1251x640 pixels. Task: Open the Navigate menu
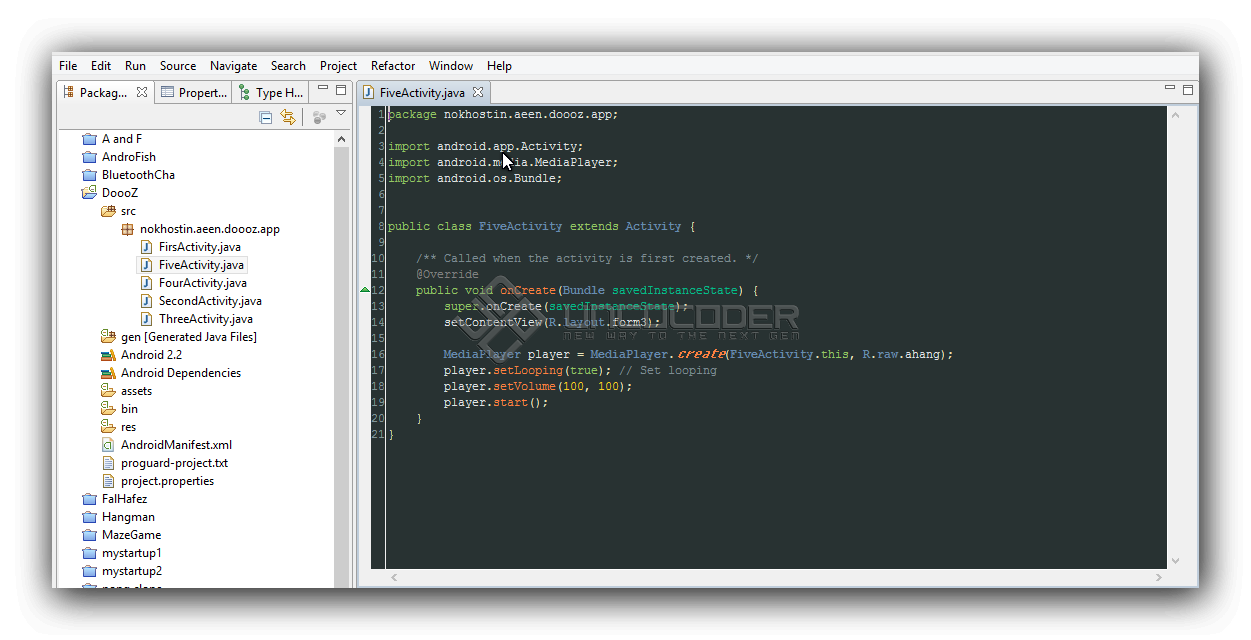(233, 66)
